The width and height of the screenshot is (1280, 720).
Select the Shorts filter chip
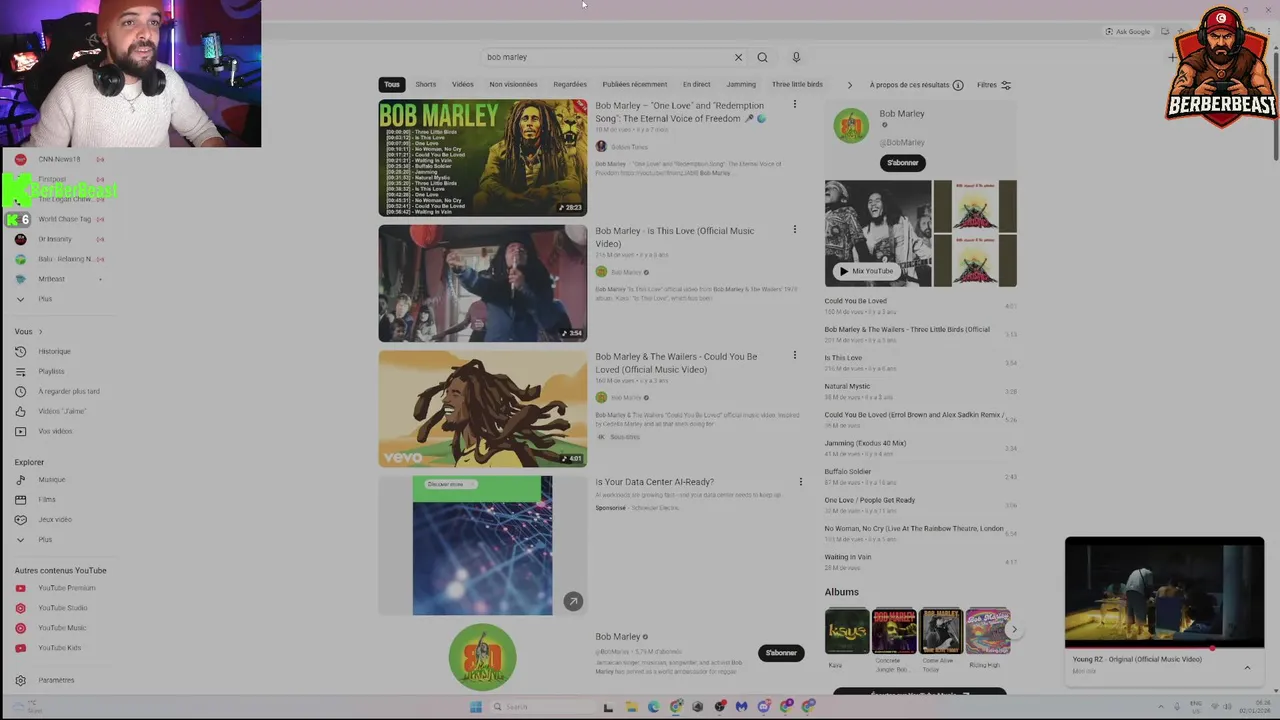click(426, 85)
